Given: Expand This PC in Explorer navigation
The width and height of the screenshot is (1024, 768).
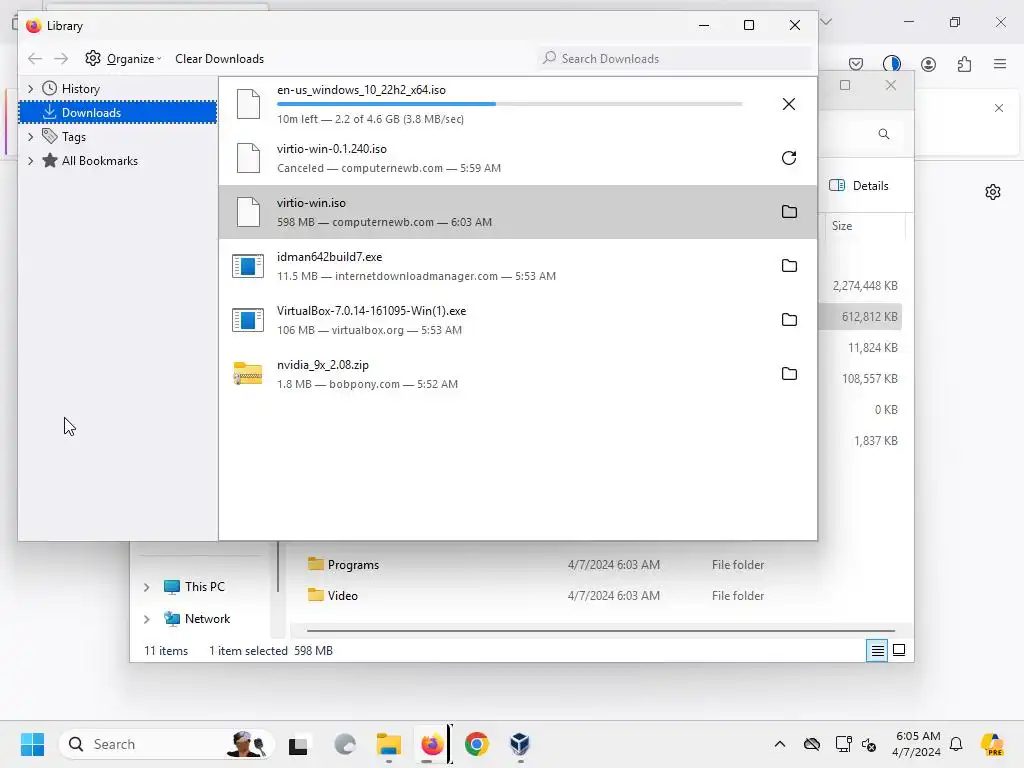Looking at the screenshot, I should (147, 587).
